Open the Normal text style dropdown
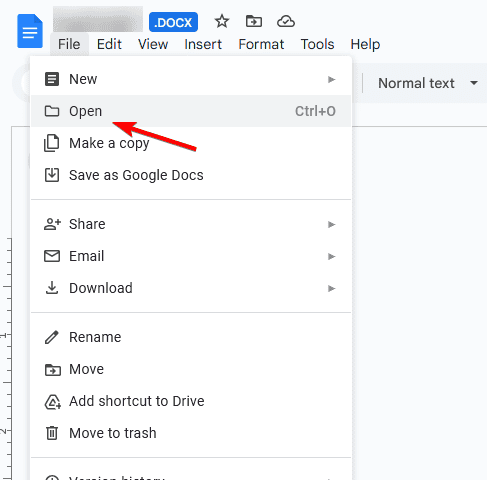The image size is (487, 480). [428, 83]
